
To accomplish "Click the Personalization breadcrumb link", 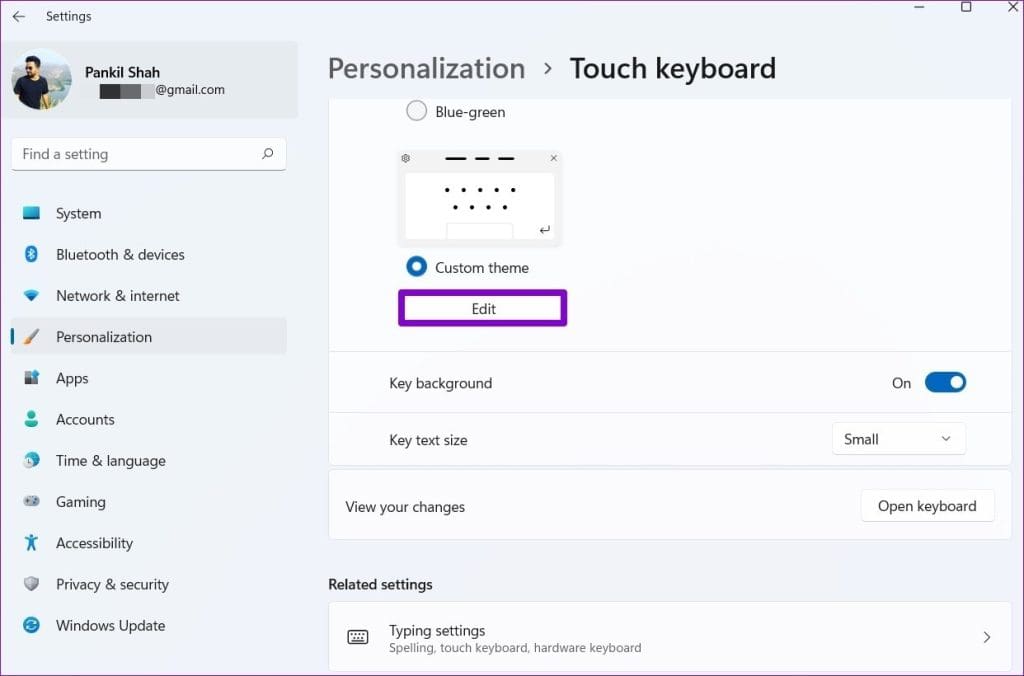I will click(x=426, y=68).
